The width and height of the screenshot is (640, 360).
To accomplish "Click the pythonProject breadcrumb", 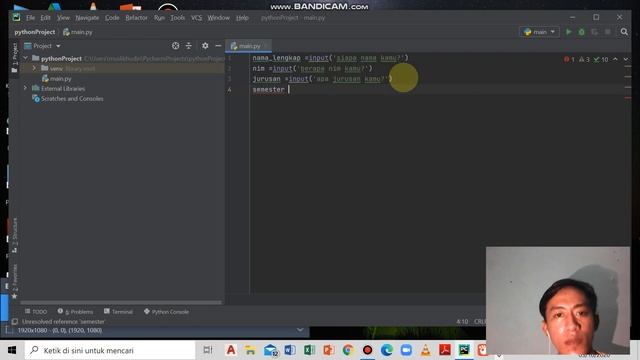I will (x=35, y=32).
